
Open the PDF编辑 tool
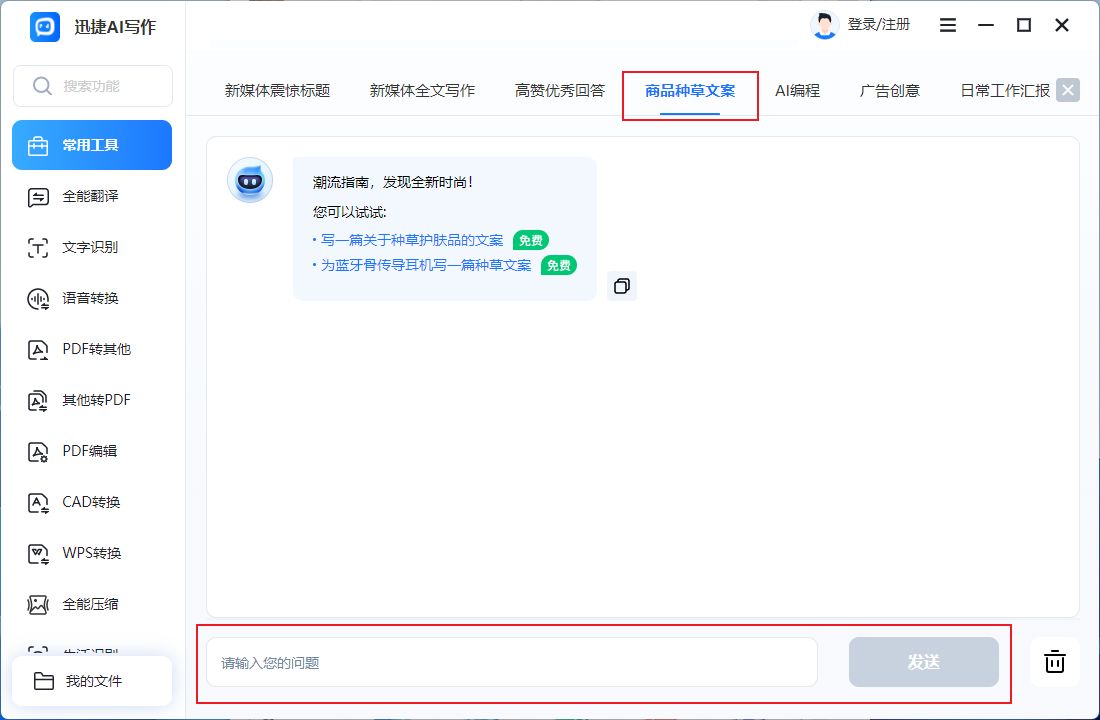pos(92,451)
